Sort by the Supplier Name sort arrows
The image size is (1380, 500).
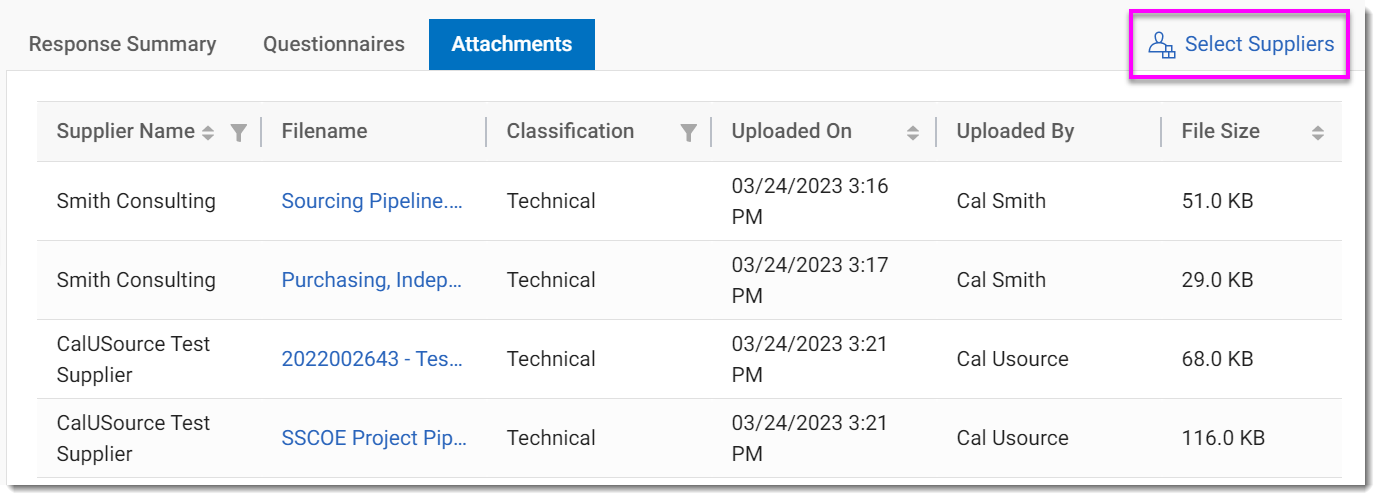[208, 132]
